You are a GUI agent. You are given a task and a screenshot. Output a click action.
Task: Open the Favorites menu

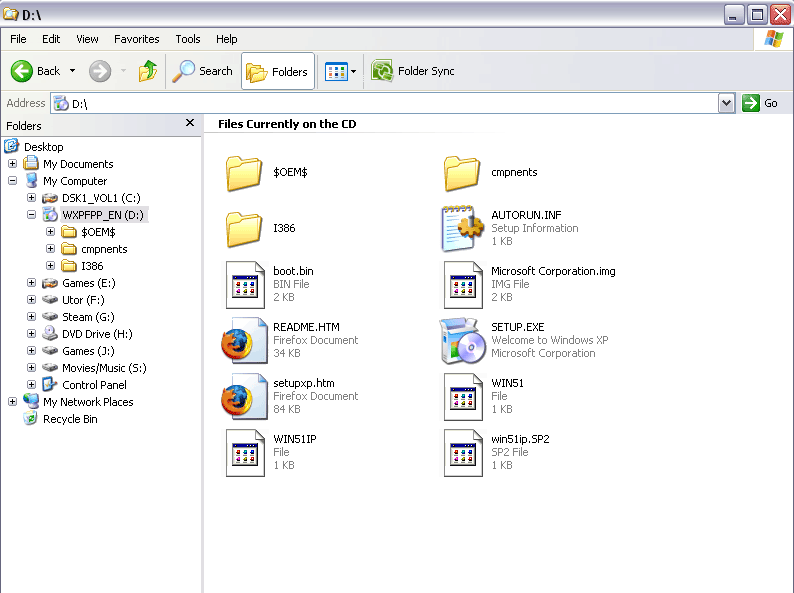[x=136, y=39]
